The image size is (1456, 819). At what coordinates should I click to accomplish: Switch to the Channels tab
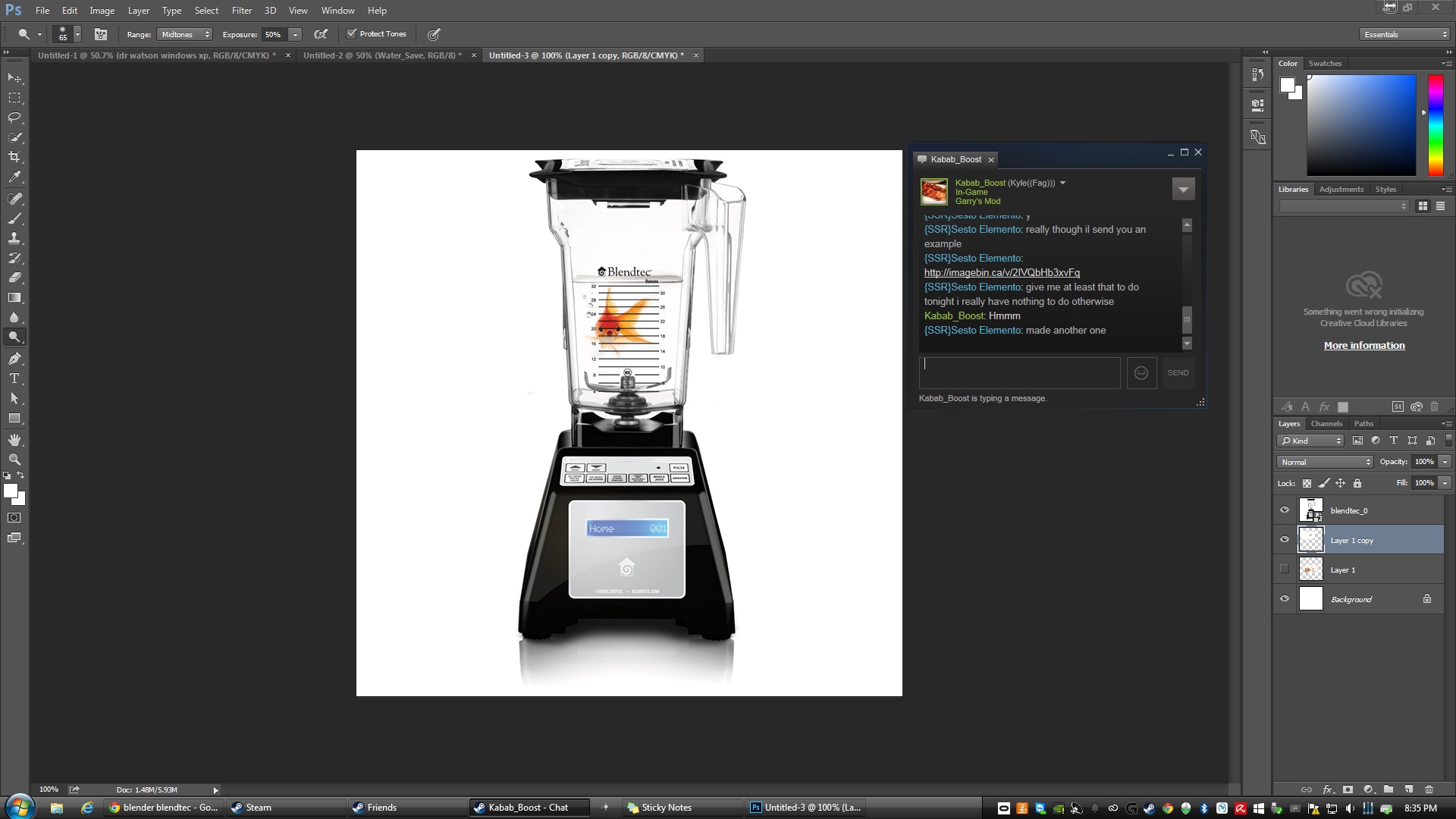point(1326,424)
